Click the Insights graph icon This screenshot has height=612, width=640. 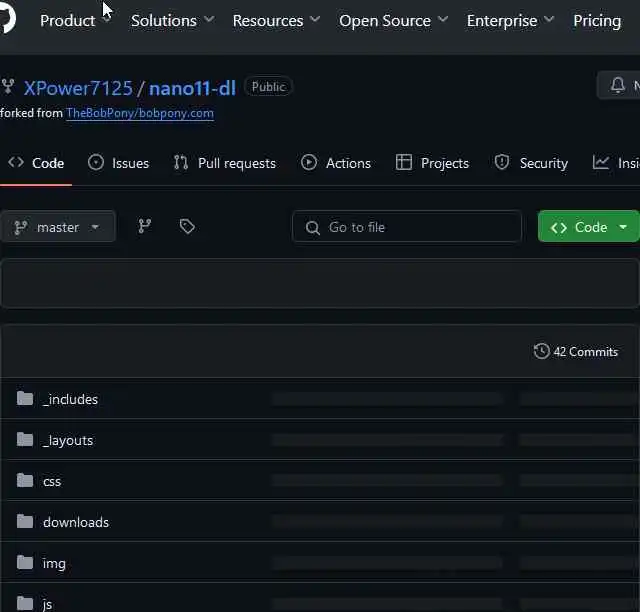click(601, 162)
